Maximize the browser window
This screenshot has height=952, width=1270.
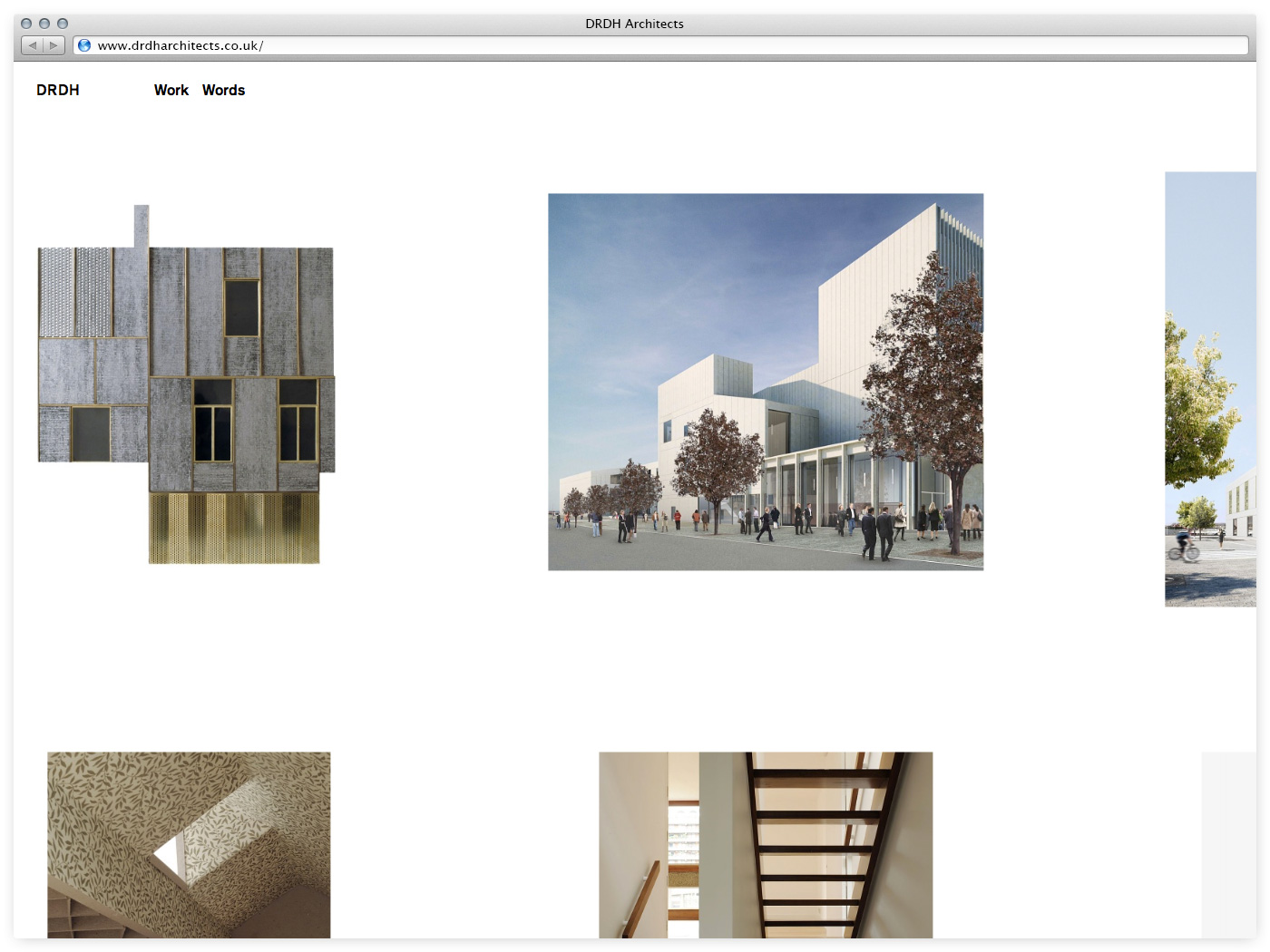(x=63, y=24)
